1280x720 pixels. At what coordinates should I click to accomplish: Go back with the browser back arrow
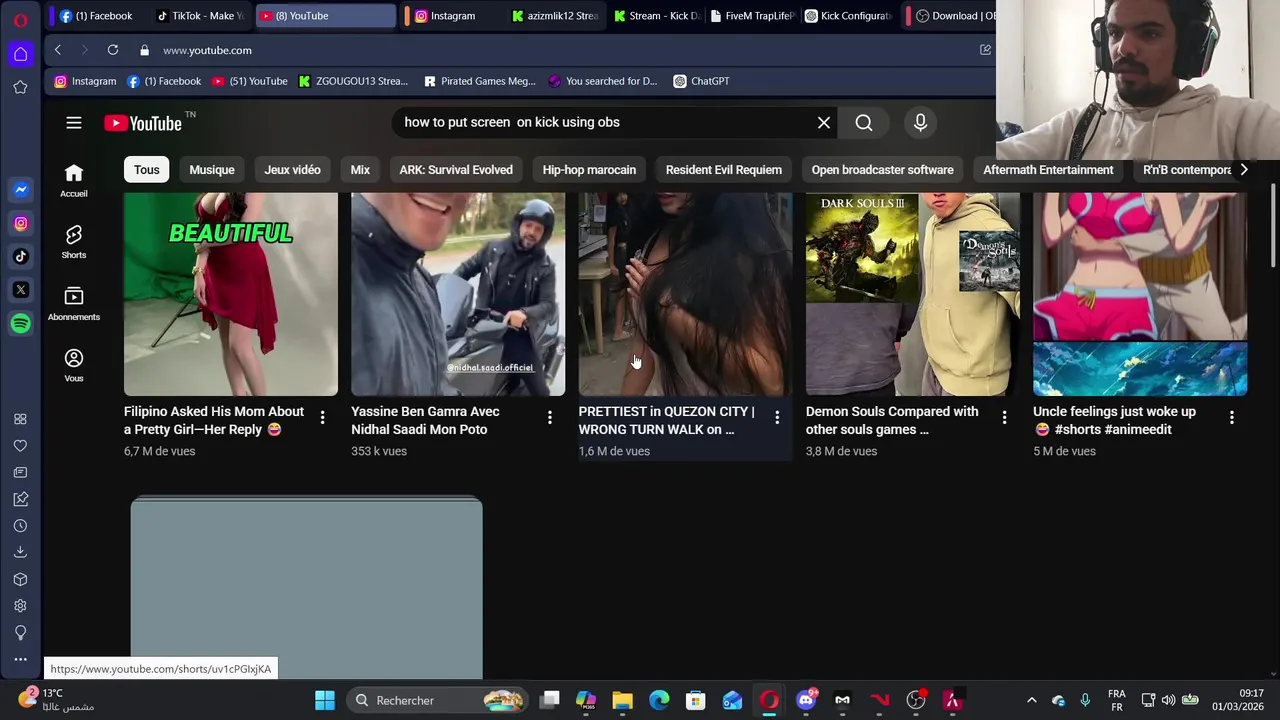click(58, 50)
